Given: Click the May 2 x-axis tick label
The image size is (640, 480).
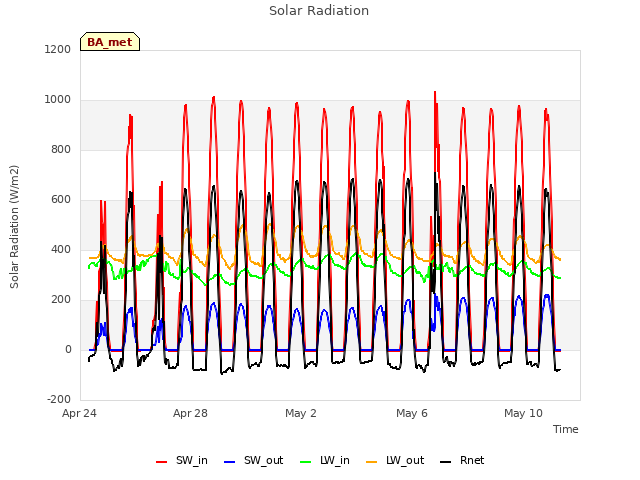Looking at the screenshot, I should [x=301, y=413].
